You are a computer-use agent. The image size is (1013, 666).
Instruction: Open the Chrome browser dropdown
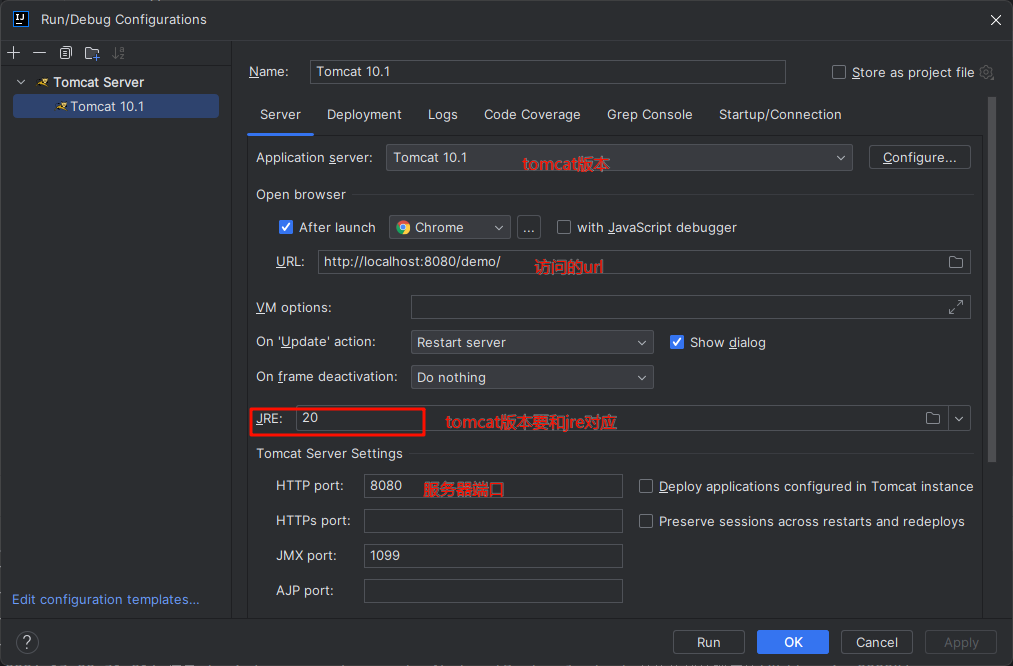(450, 227)
